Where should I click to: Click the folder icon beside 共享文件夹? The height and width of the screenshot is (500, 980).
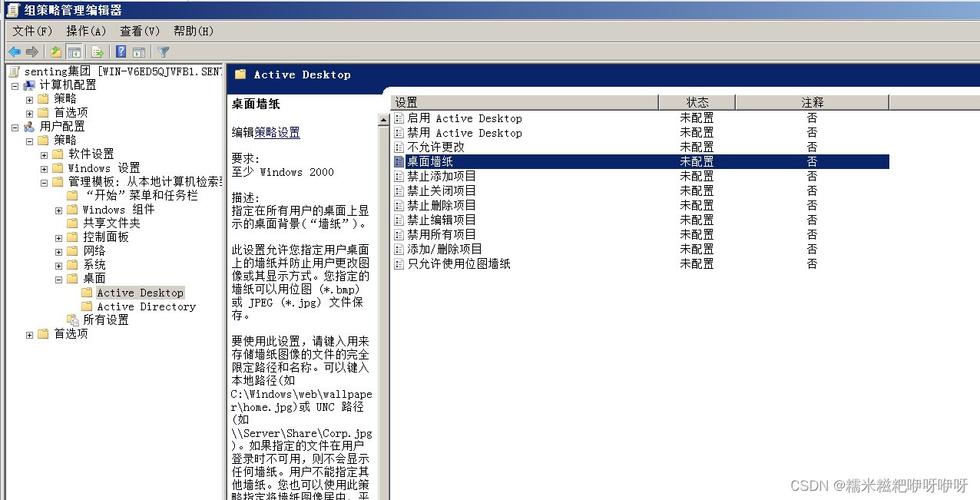[72, 223]
